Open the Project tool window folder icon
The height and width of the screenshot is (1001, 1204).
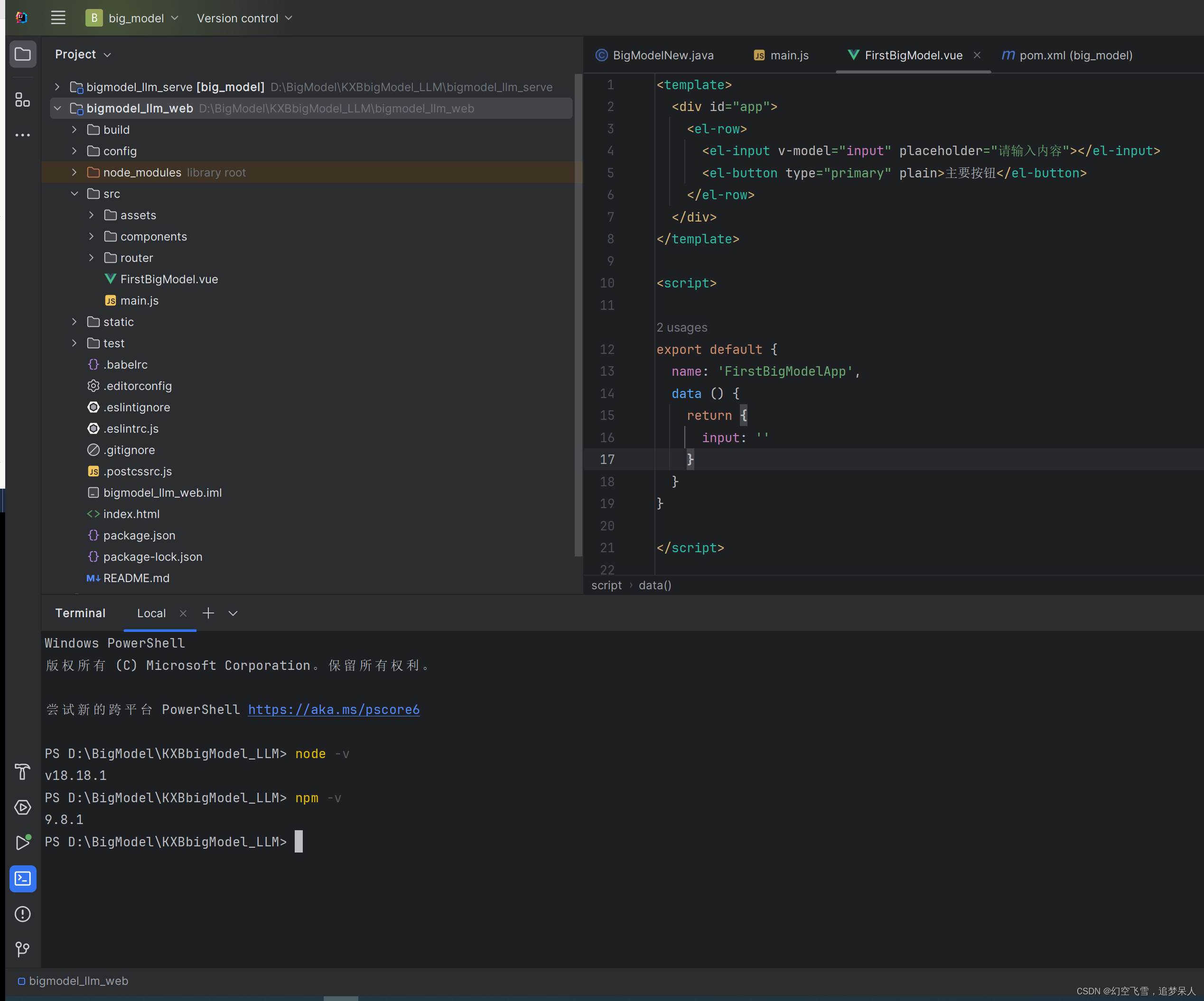click(x=23, y=55)
